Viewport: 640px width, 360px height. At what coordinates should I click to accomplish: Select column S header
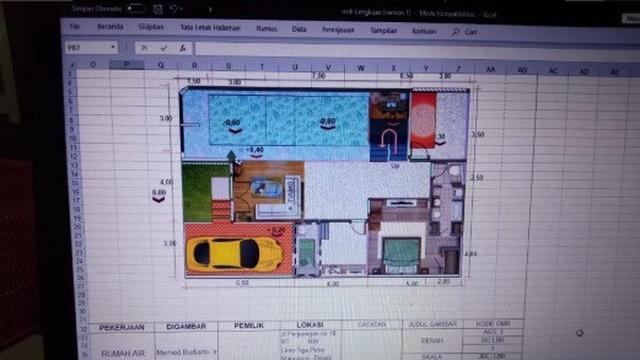tap(228, 66)
